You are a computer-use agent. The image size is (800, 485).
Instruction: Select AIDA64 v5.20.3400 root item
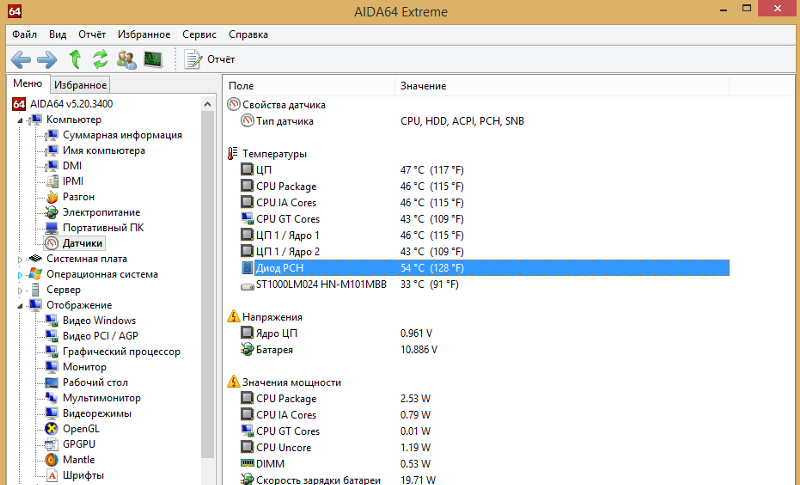tap(71, 104)
